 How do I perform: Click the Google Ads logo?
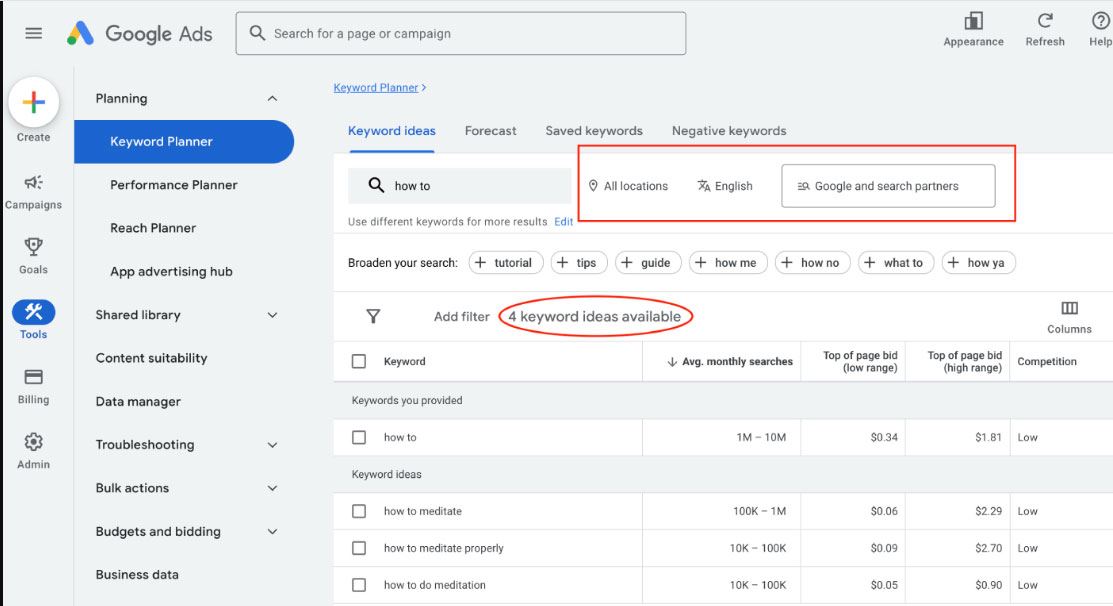point(140,33)
